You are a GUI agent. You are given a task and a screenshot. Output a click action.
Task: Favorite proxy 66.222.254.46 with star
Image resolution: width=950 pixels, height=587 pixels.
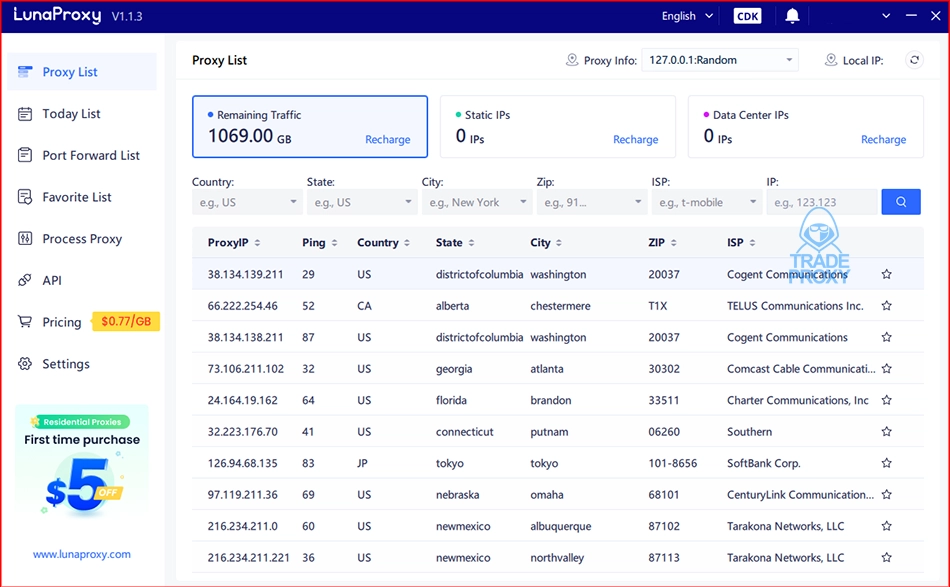click(886, 306)
